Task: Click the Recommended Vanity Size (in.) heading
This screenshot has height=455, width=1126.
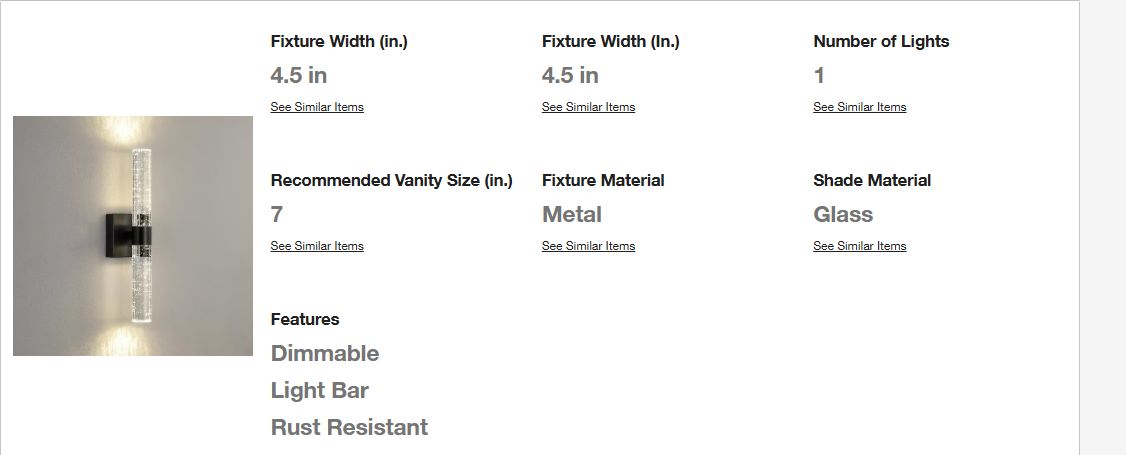Action: click(391, 181)
